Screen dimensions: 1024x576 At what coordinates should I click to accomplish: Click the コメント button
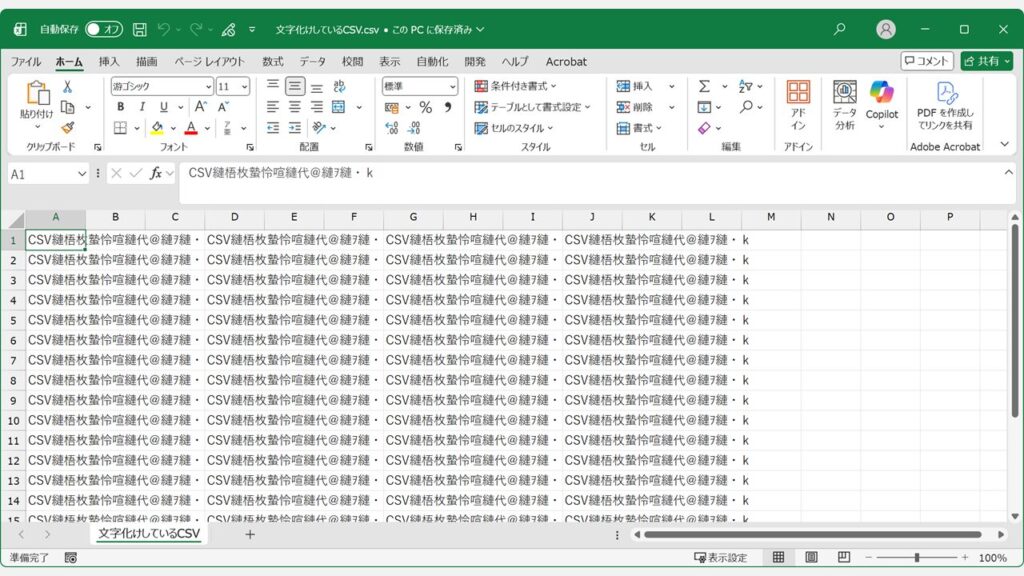tap(928, 60)
